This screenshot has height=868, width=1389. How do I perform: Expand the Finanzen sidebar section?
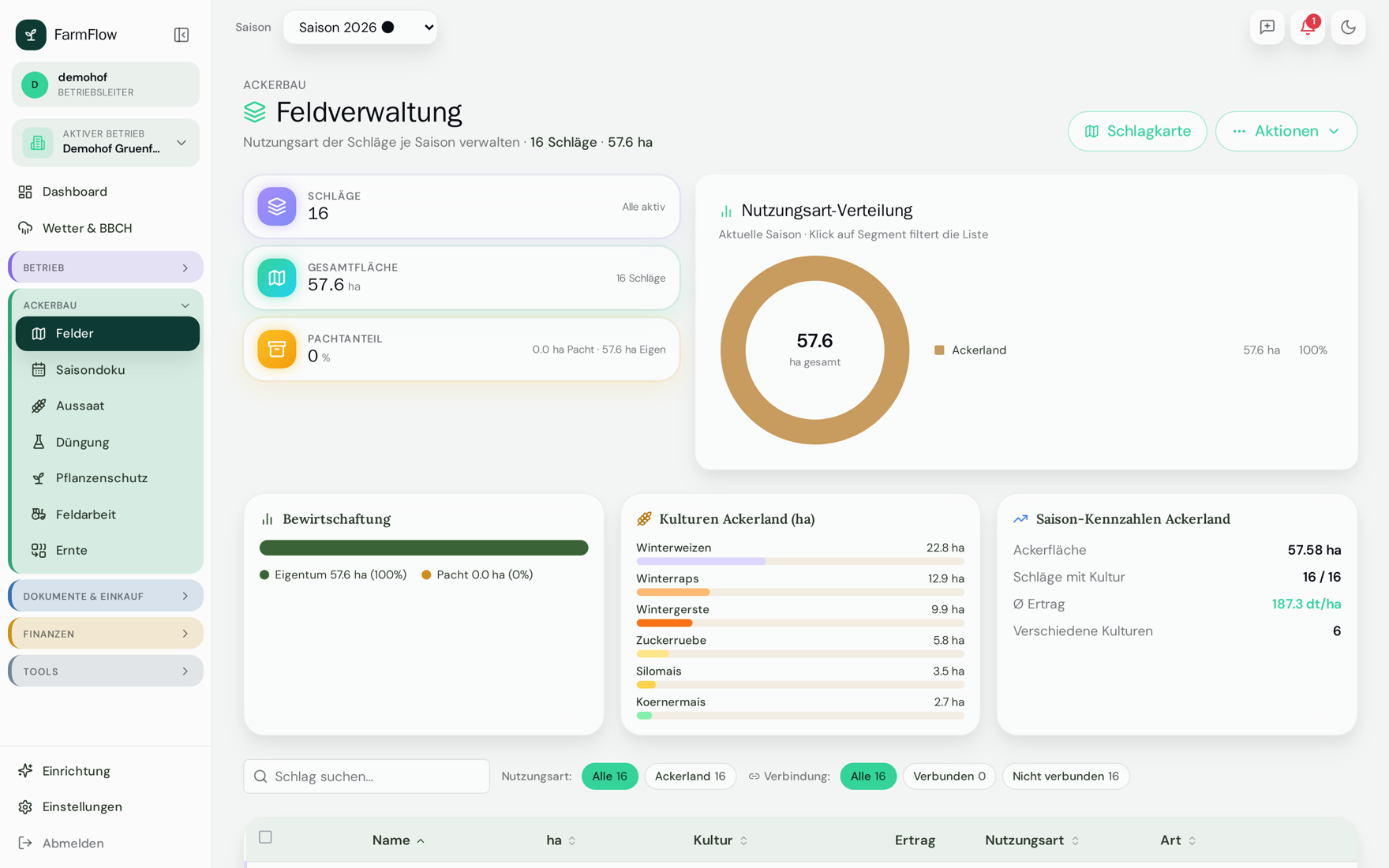click(x=106, y=634)
